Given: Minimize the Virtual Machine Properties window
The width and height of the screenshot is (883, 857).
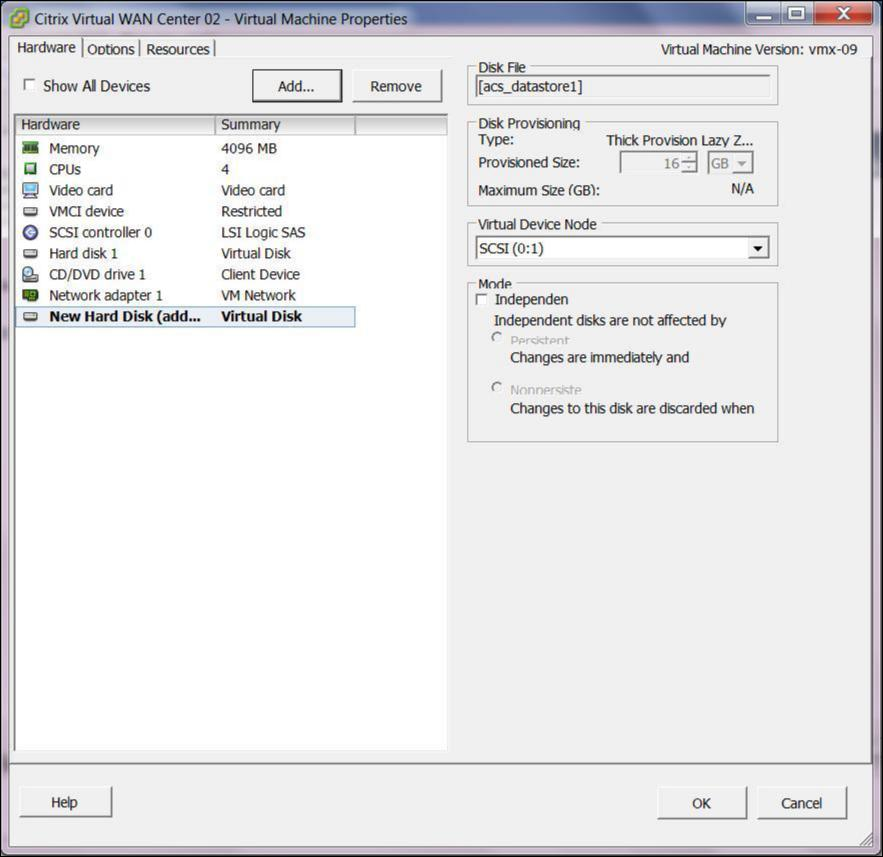Looking at the screenshot, I should (x=764, y=15).
